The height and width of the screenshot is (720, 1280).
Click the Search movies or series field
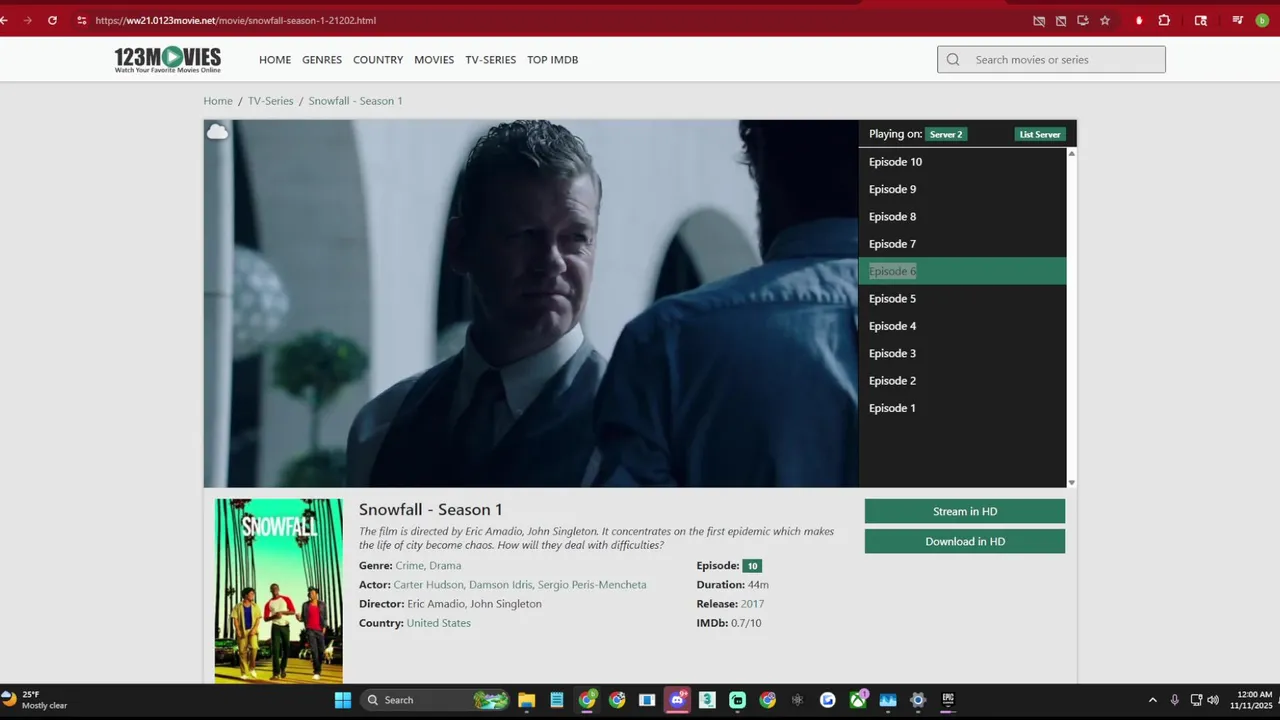point(1051,60)
